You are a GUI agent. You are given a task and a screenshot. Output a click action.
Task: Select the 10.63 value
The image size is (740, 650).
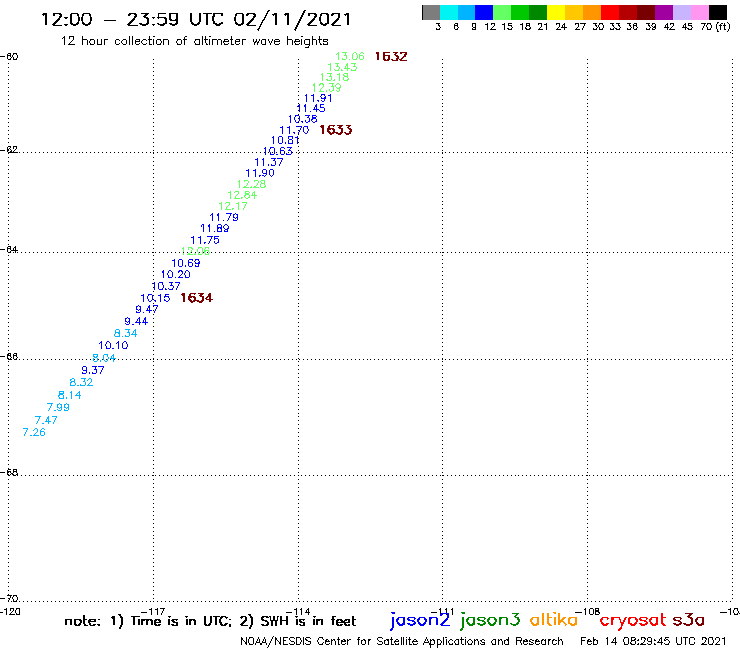[x=278, y=151]
